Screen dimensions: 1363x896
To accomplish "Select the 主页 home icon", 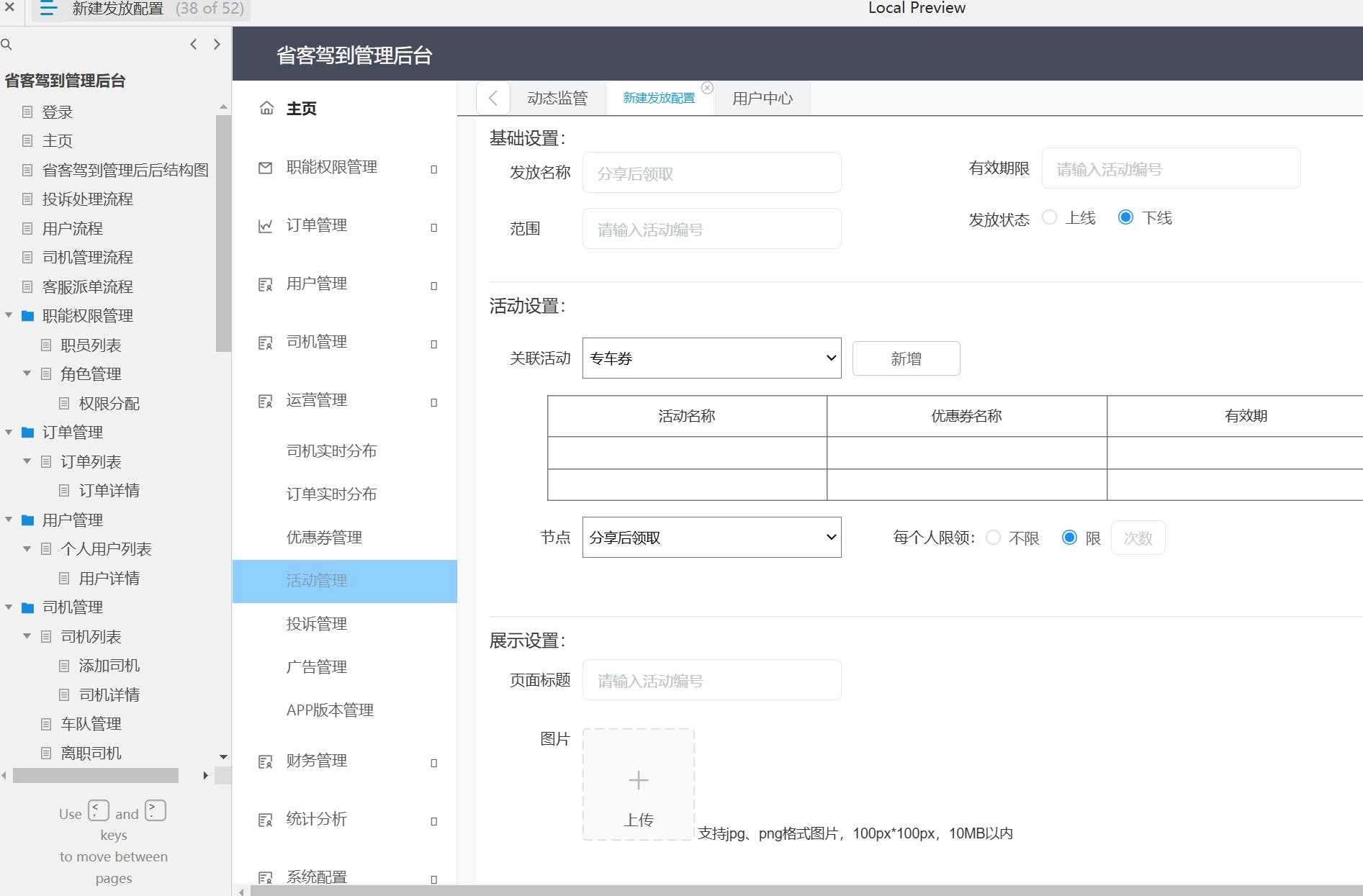I will pos(267,107).
